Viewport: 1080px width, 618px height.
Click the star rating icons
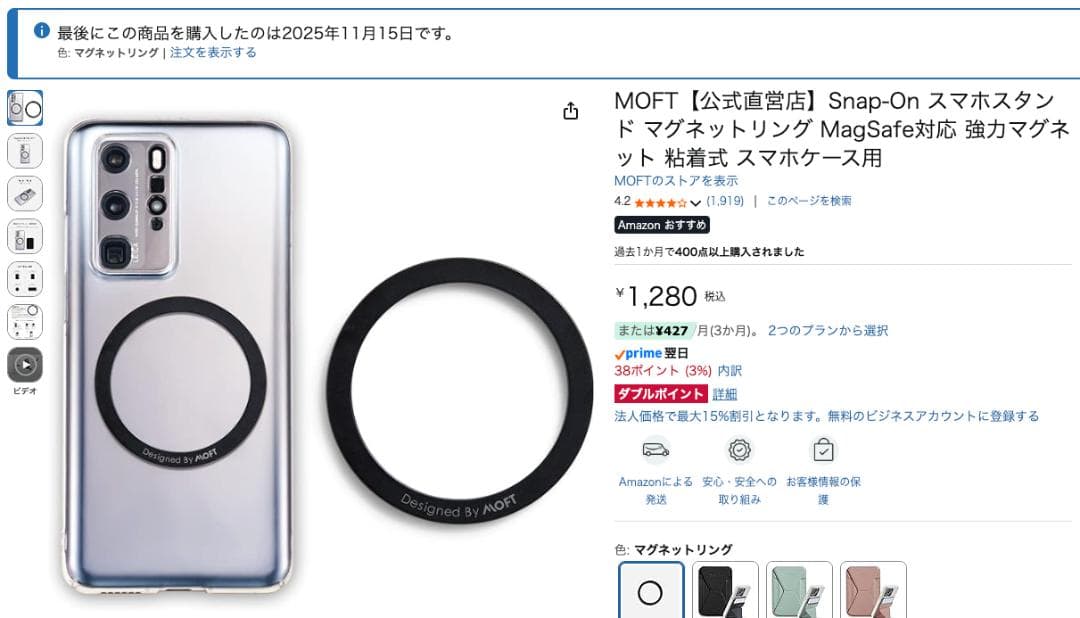point(660,202)
